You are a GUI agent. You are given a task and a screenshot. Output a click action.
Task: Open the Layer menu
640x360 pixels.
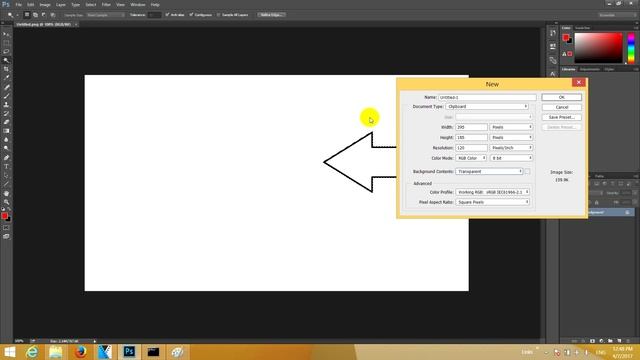click(61, 4)
